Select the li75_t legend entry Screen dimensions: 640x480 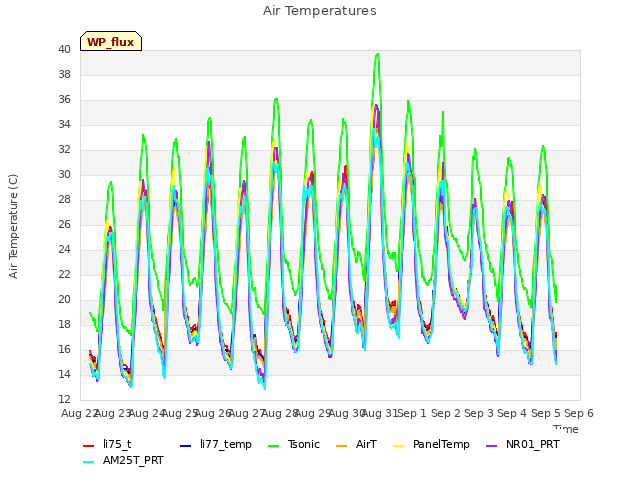(x=107, y=444)
